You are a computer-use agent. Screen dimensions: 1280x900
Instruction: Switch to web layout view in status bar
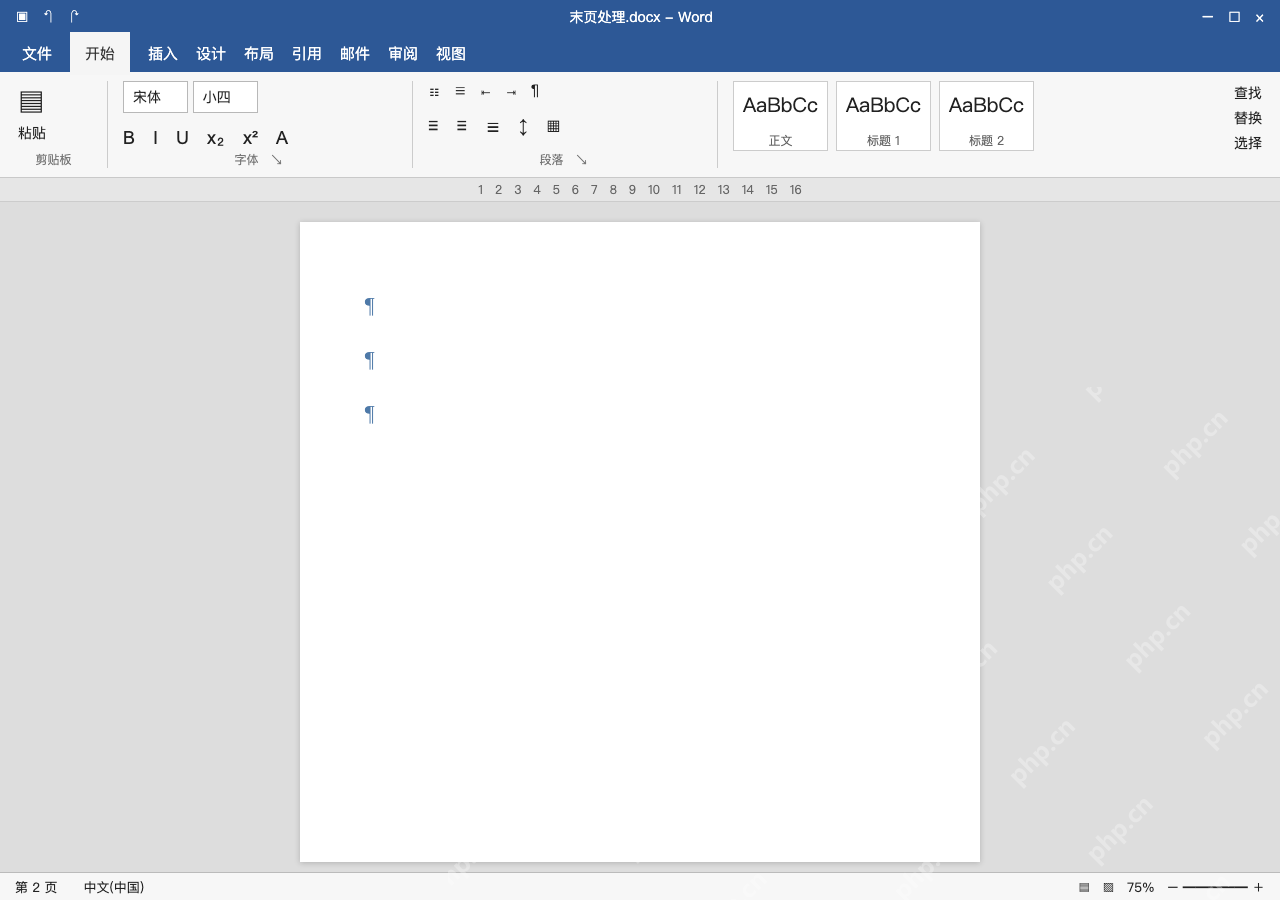coord(1108,887)
